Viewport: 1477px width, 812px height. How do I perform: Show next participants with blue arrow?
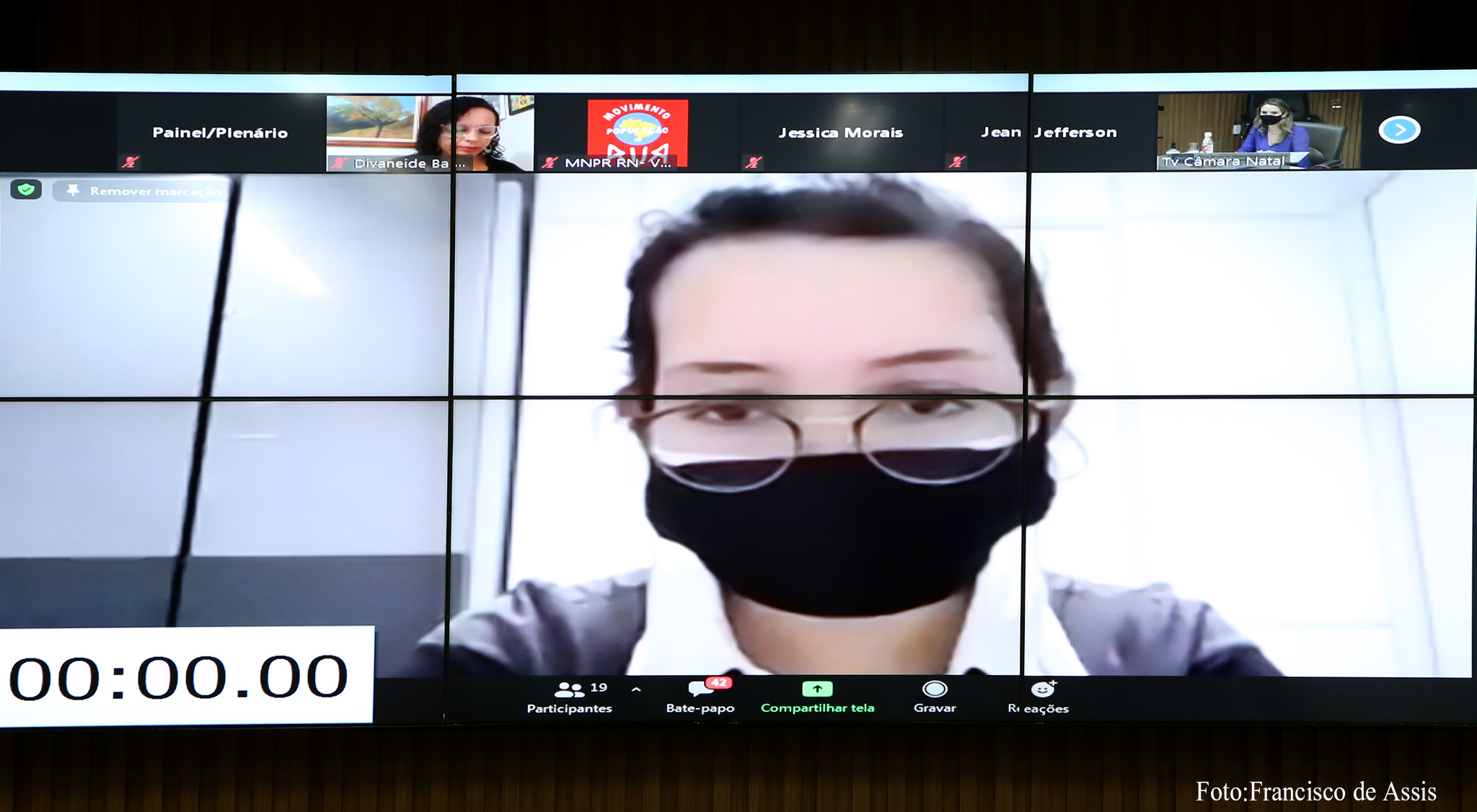pyautogui.click(x=1399, y=130)
